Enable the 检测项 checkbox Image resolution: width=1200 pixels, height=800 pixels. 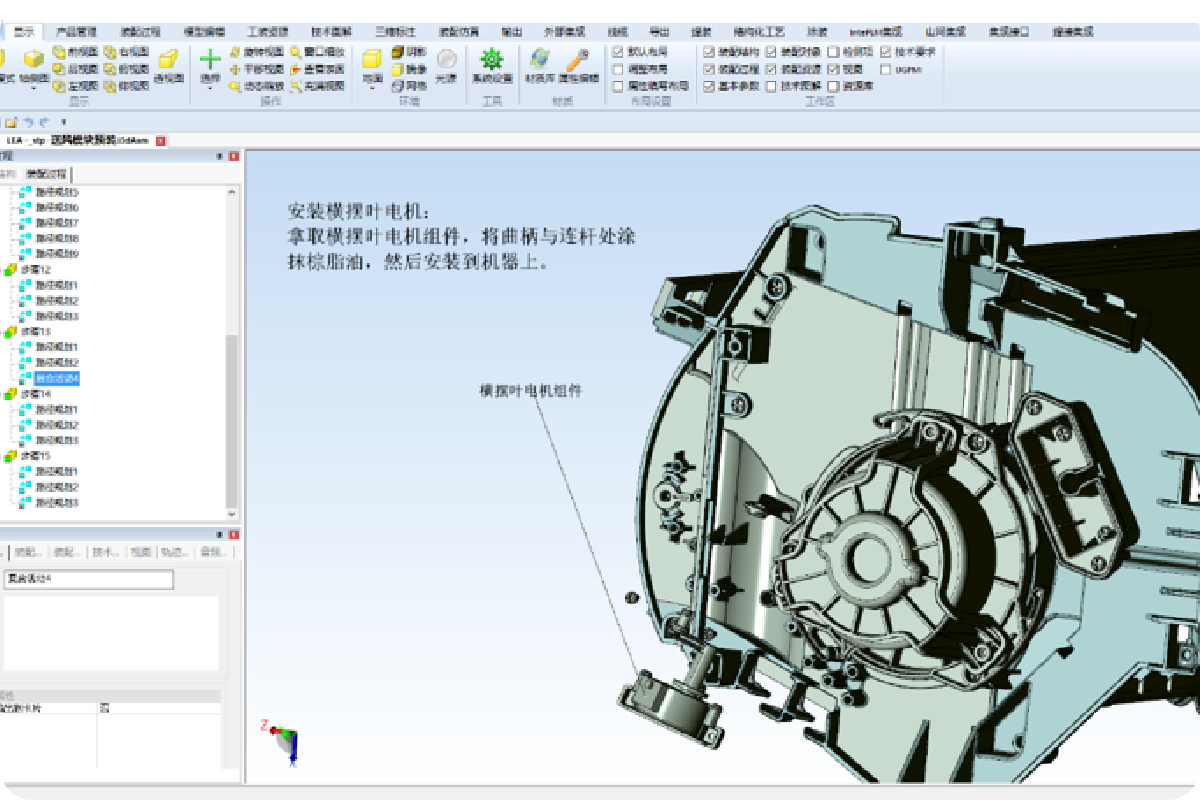(832, 51)
